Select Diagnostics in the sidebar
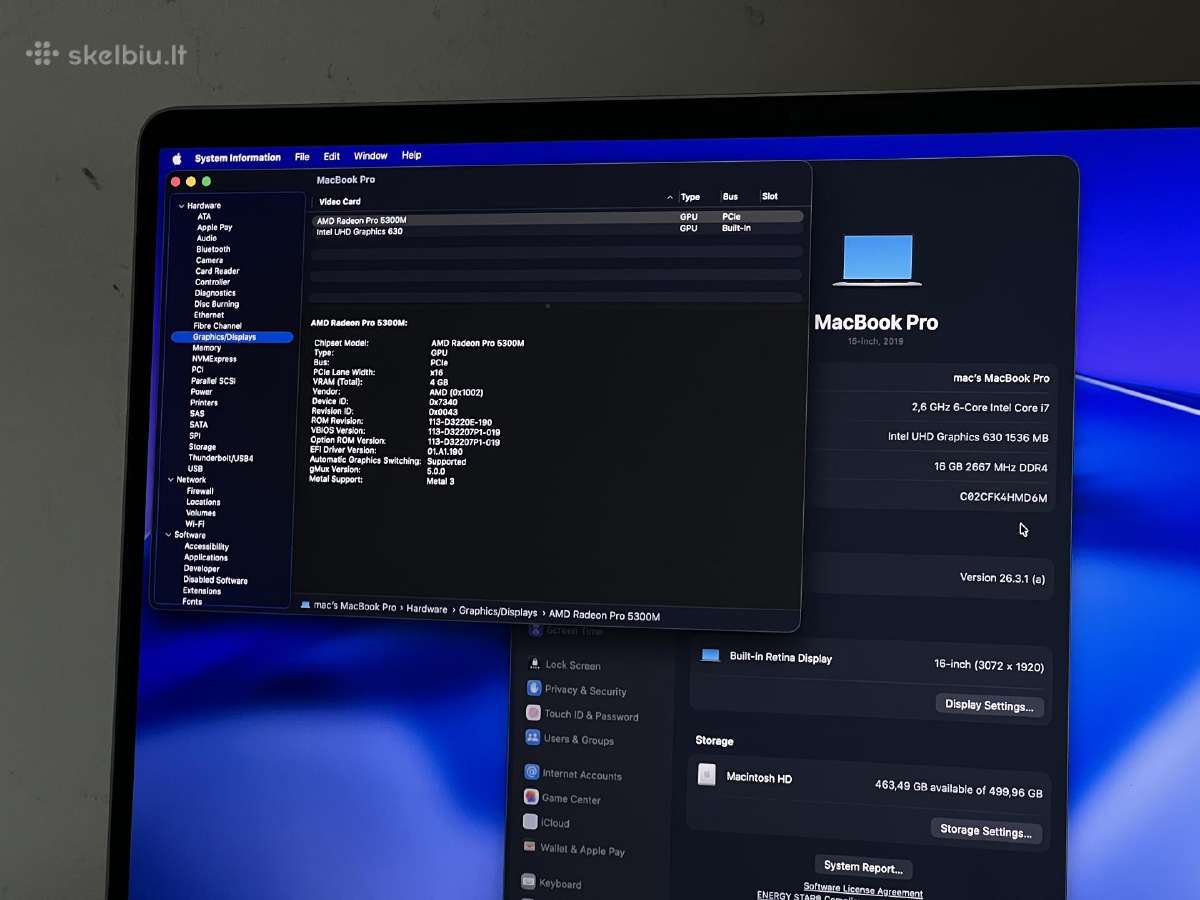This screenshot has height=900, width=1200. (215, 293)
